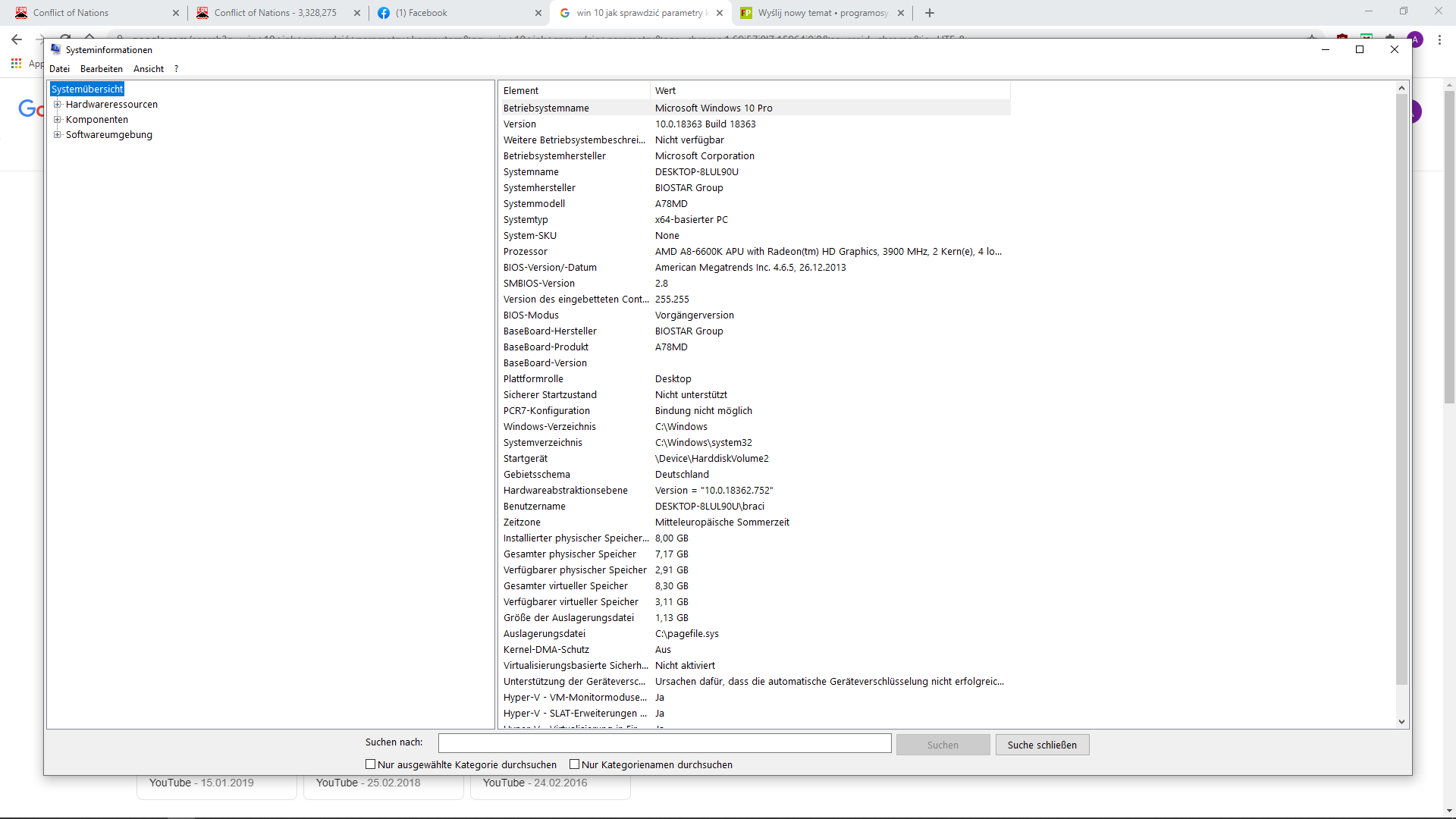Image resolution: width=1456 pixels, height=819 pixels.
Task: Open the Ansicht menu
Action: coord(149,69)
